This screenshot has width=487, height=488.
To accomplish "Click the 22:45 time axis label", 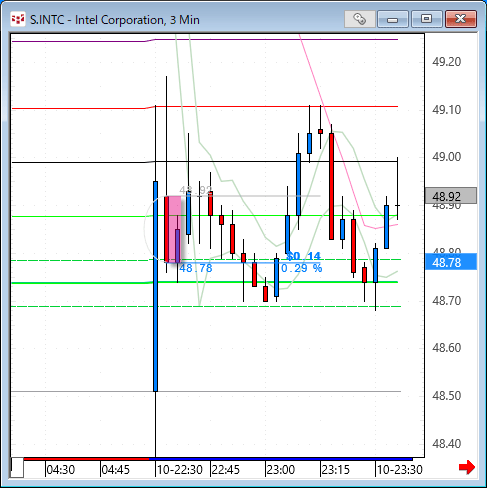I will tap(226, 470).
